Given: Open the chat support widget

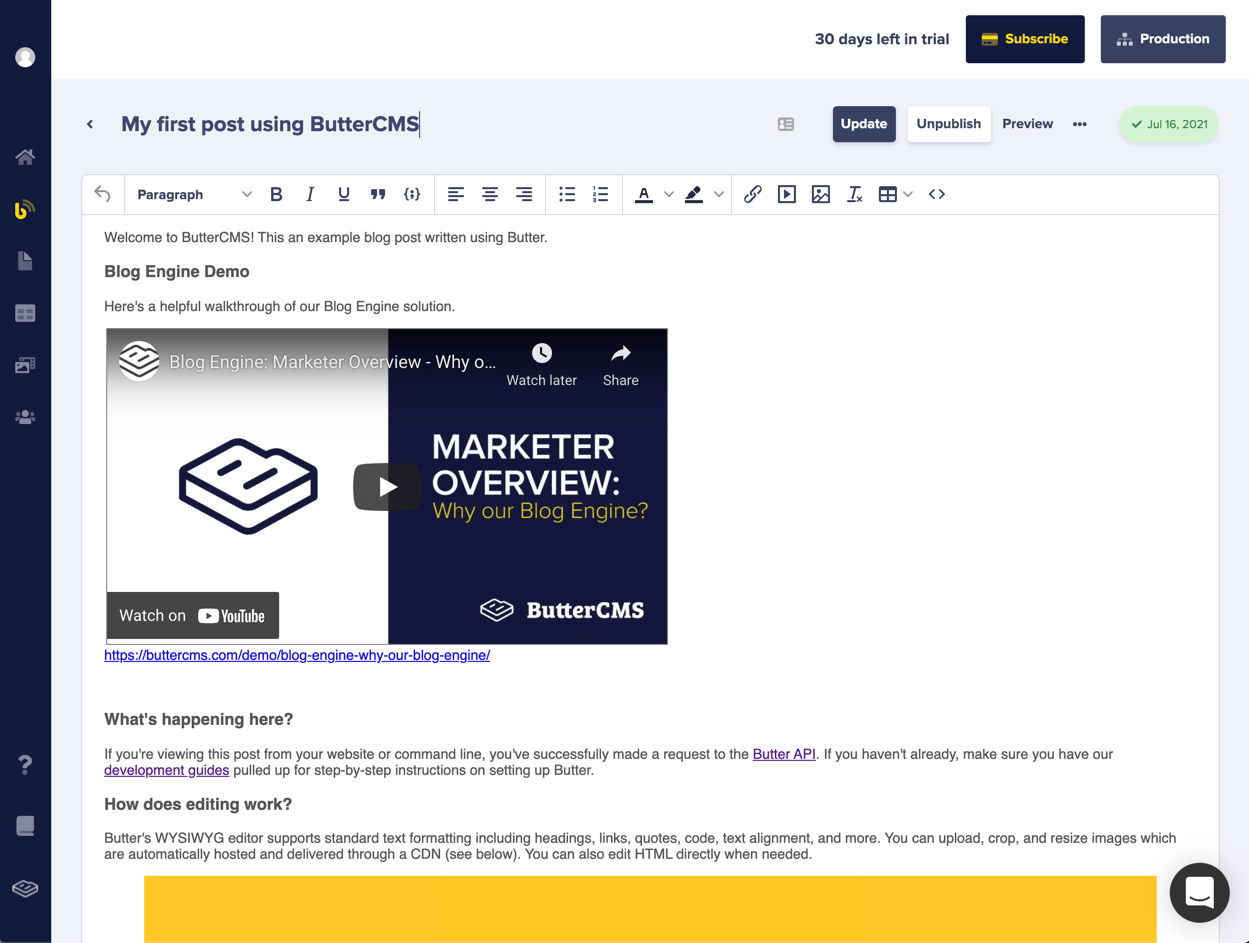Looking at the screenshot, I should click(x=1199, y=892).
